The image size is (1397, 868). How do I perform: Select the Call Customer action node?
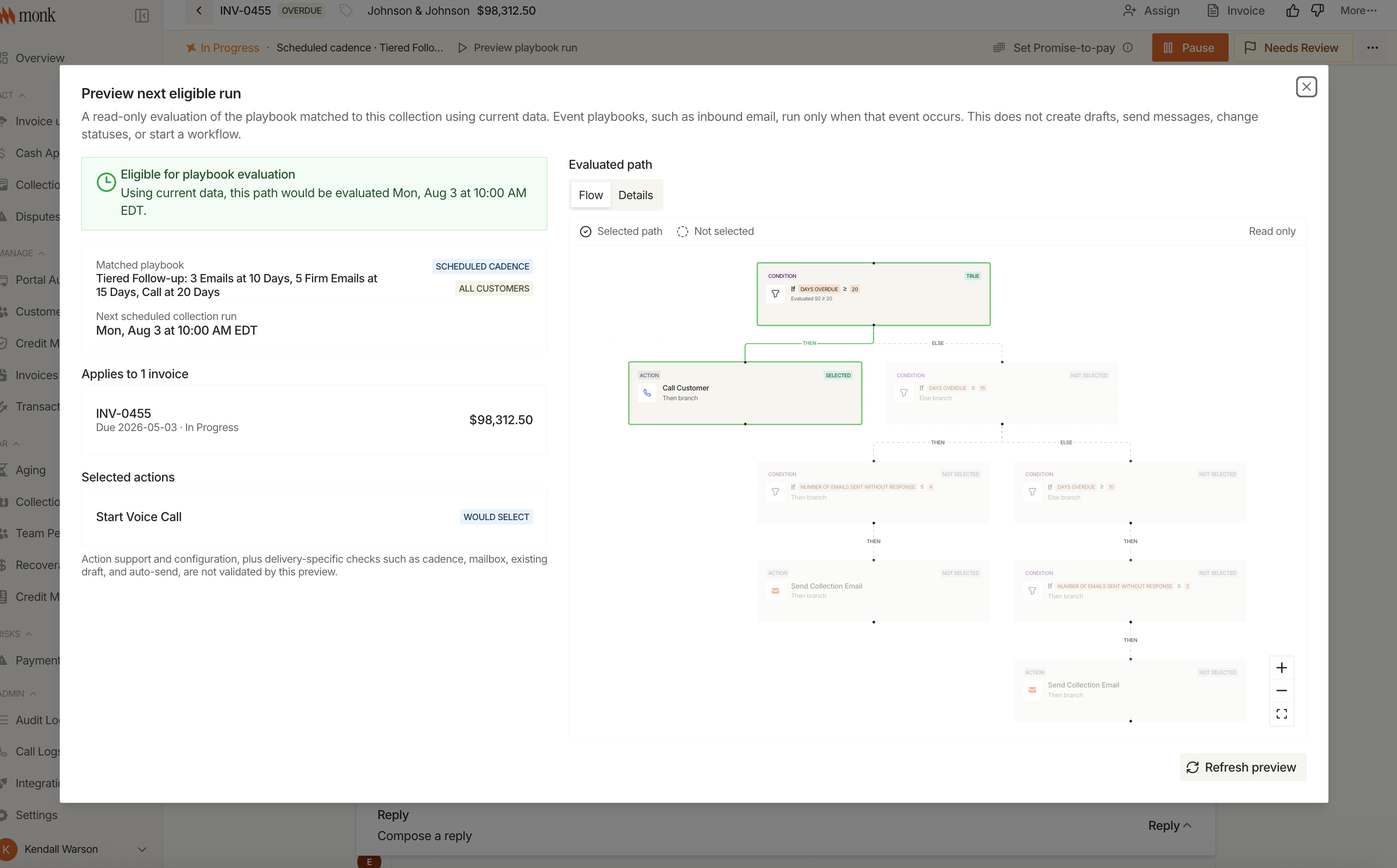(745, 393)
